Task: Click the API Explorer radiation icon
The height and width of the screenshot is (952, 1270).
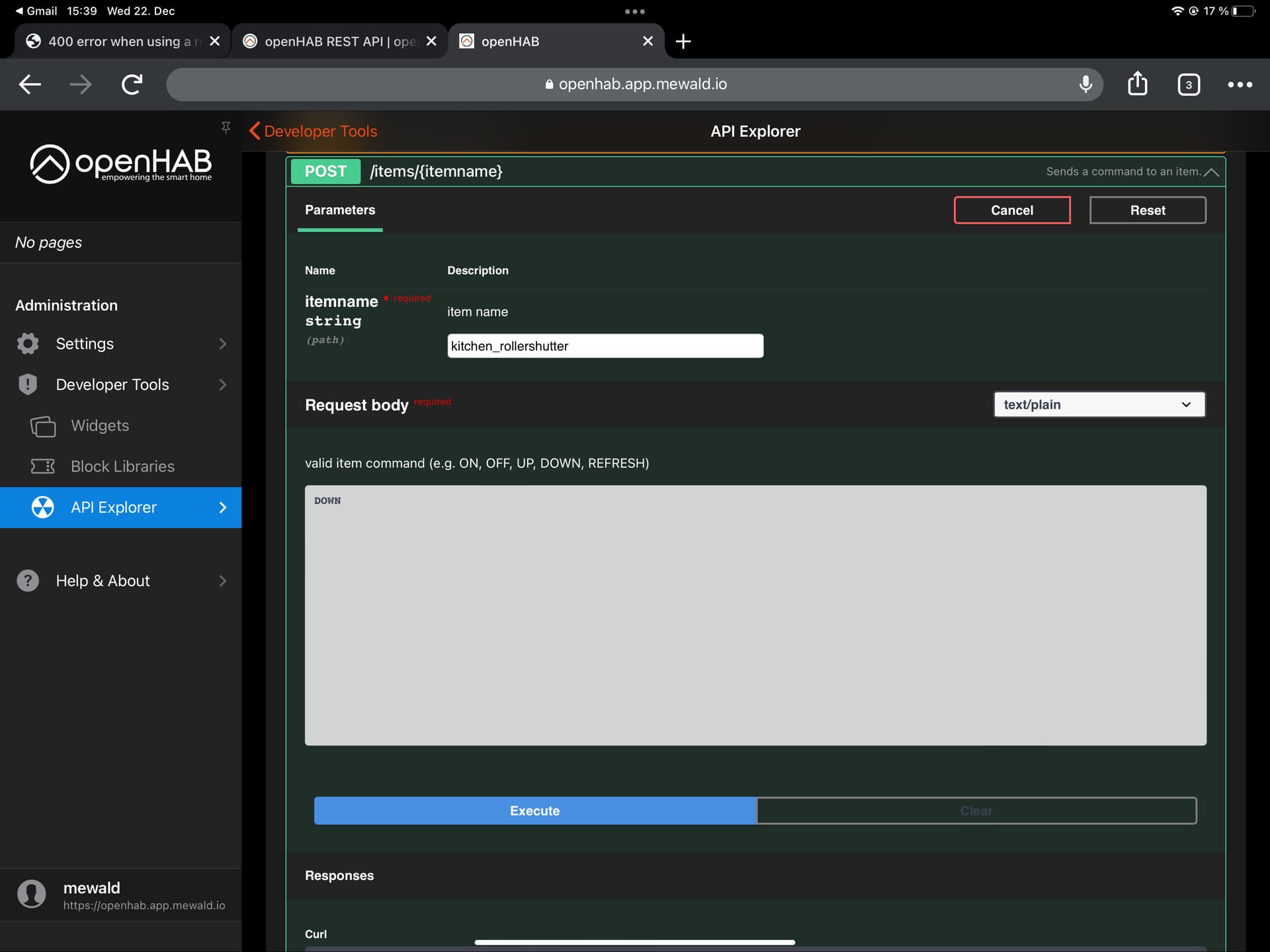Action: pyautogui.click(x=43, y=507)
